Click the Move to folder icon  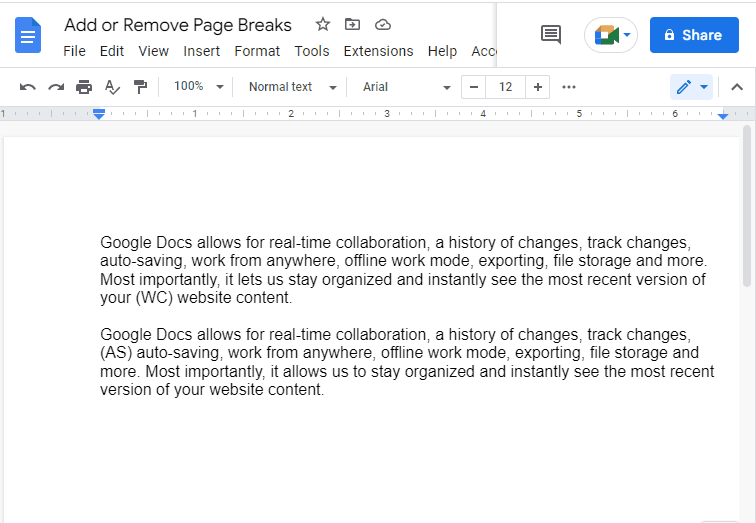pyautogui.click(x=352, y=24)
